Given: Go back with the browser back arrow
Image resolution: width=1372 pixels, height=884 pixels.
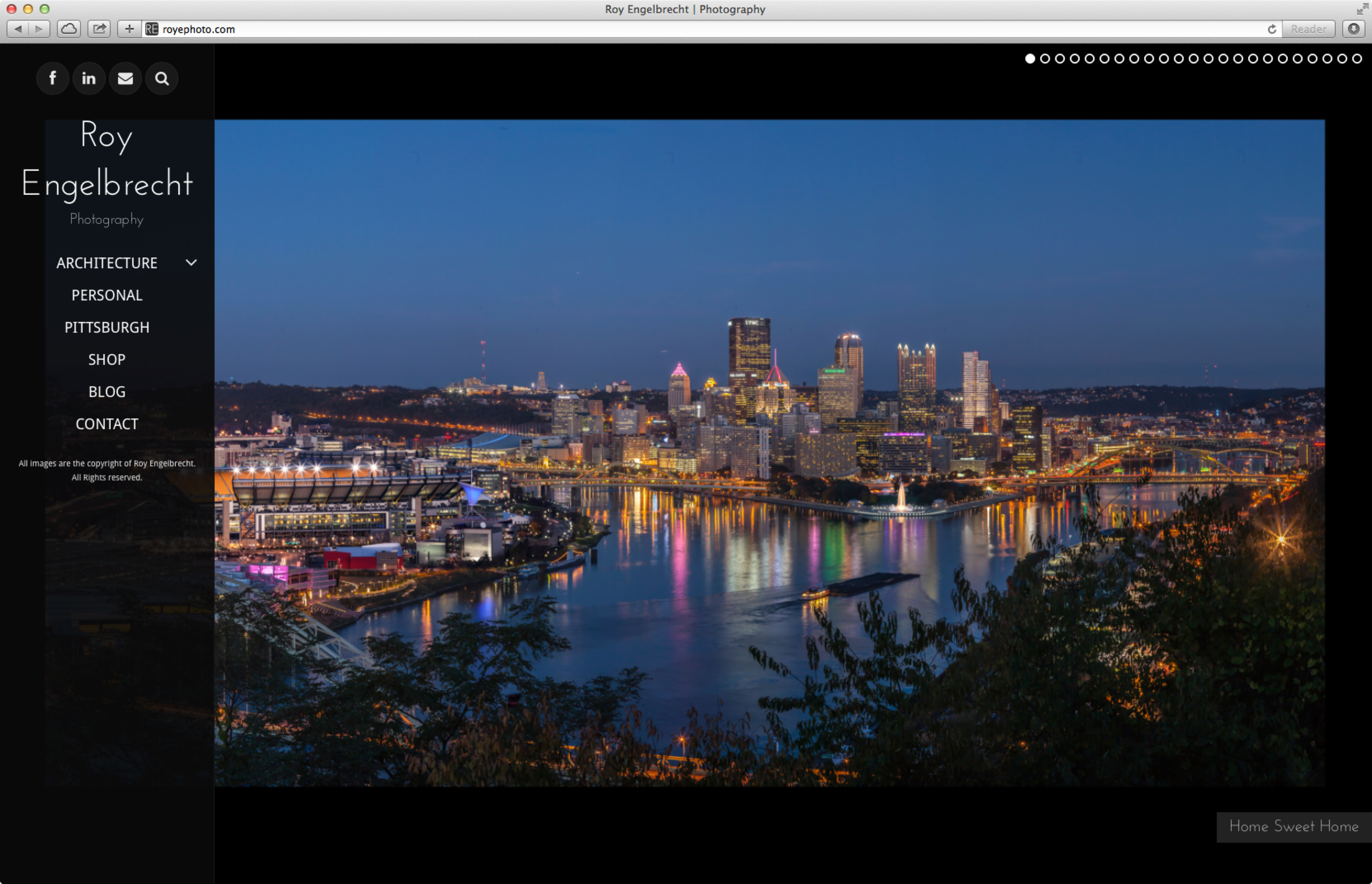Looking at the screenshot, I should click(x=18, y=29).
